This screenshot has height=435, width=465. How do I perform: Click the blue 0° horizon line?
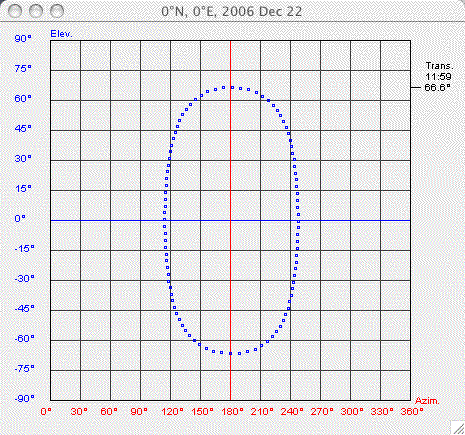click(230, 220)
